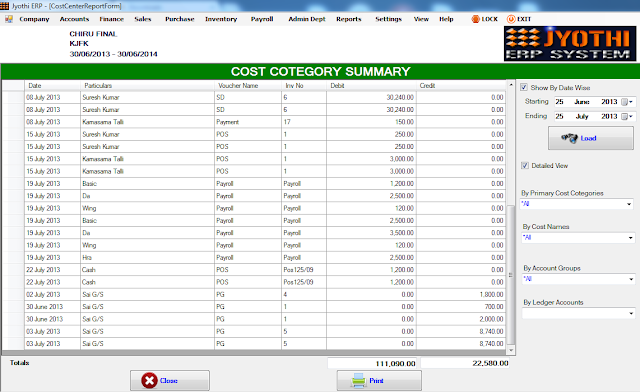Click the LOCK menu item
Image resolution: width=640 pixels, height=392 pixels.
pos(485,19)
